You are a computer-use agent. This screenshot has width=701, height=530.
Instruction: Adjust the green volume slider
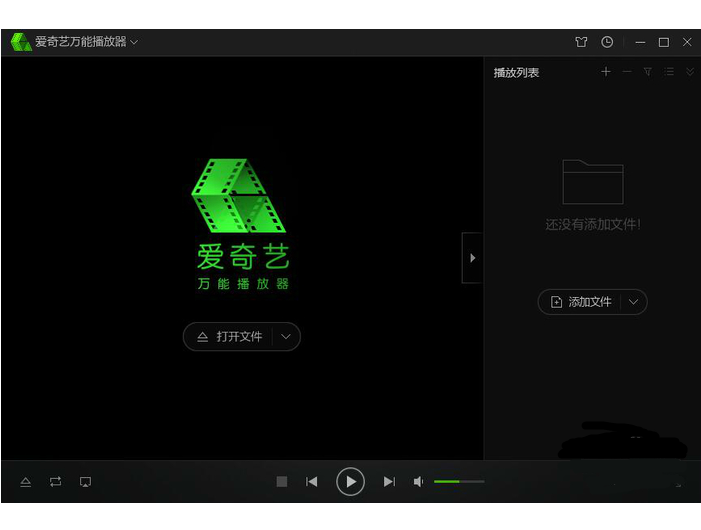459,482
